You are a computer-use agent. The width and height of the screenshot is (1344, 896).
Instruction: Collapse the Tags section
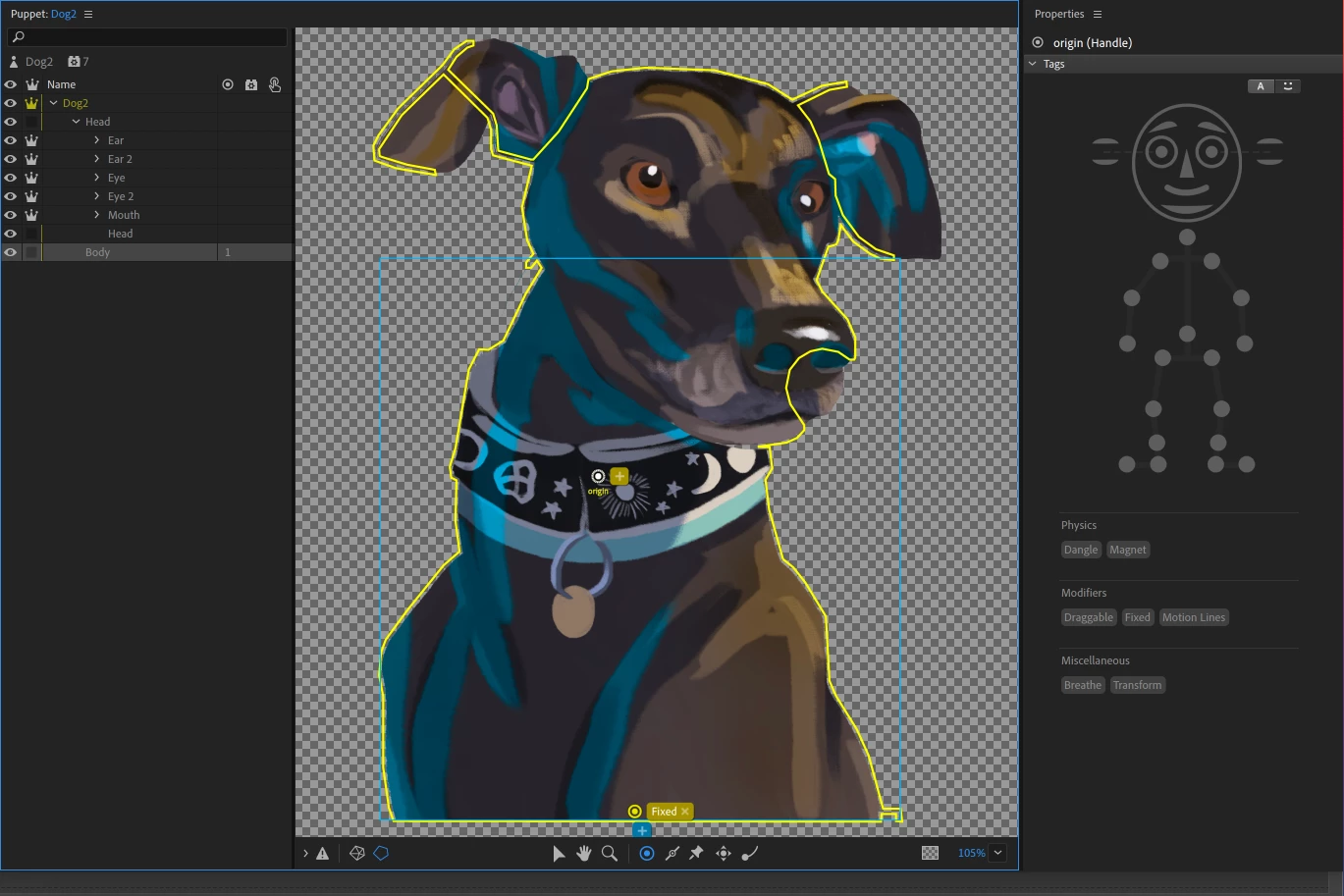[x=1033, y=64]
